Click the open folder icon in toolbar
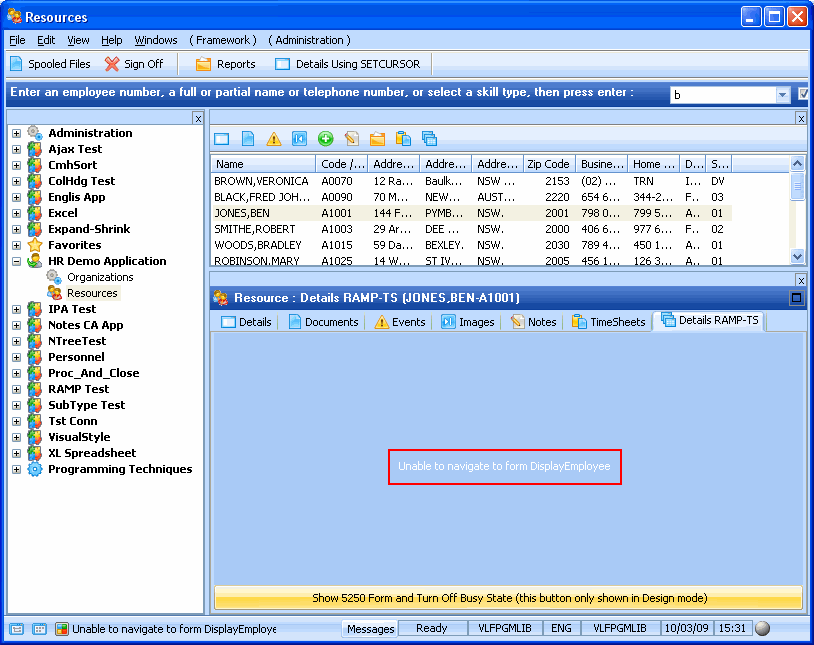This screenshot has height=645, width=814. click(377, 139)
